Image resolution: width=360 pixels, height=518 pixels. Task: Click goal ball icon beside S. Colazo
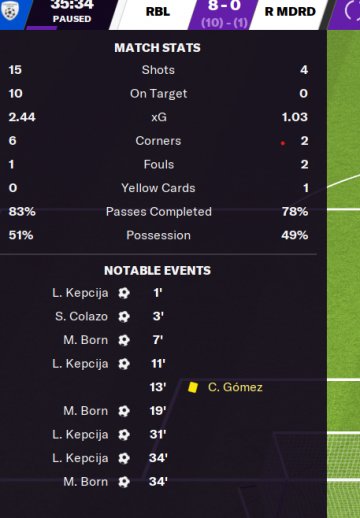click(124, 316)
